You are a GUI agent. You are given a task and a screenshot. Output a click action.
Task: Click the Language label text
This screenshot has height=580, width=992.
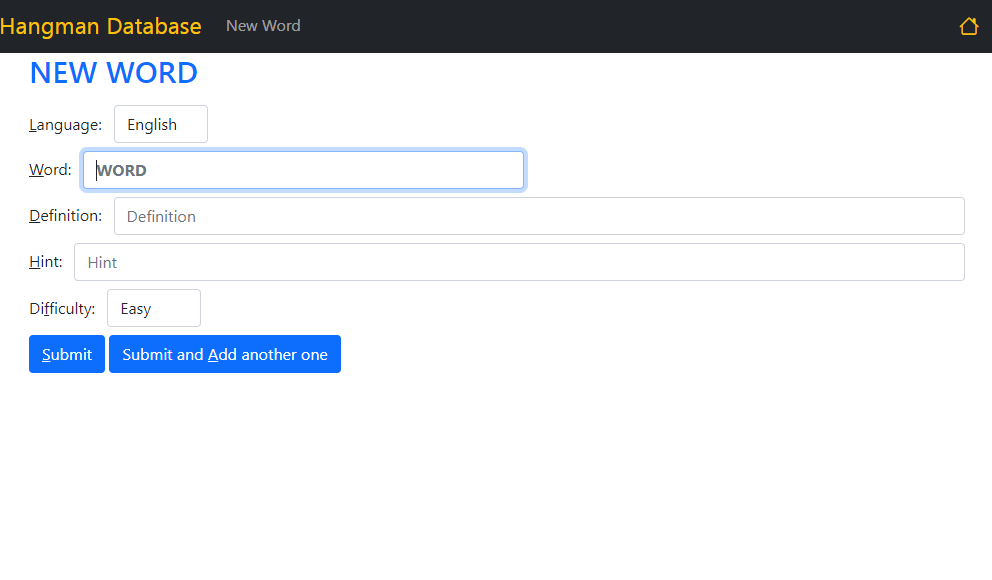[x=65, y=125]
